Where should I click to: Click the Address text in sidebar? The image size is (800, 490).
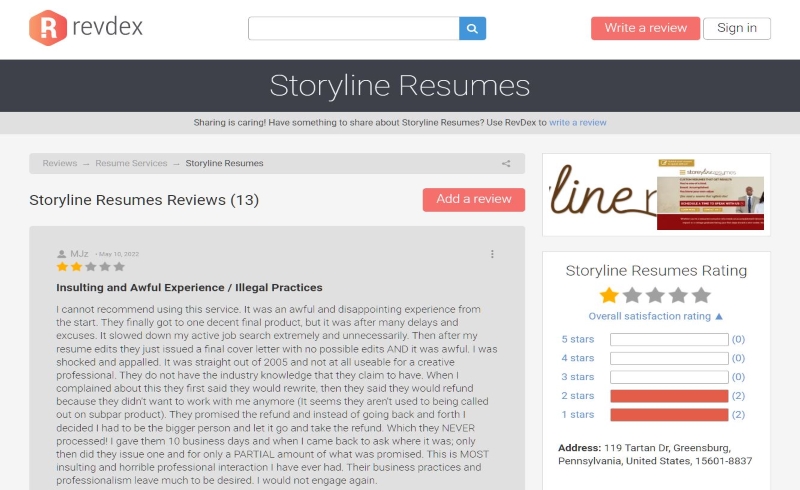655,454
